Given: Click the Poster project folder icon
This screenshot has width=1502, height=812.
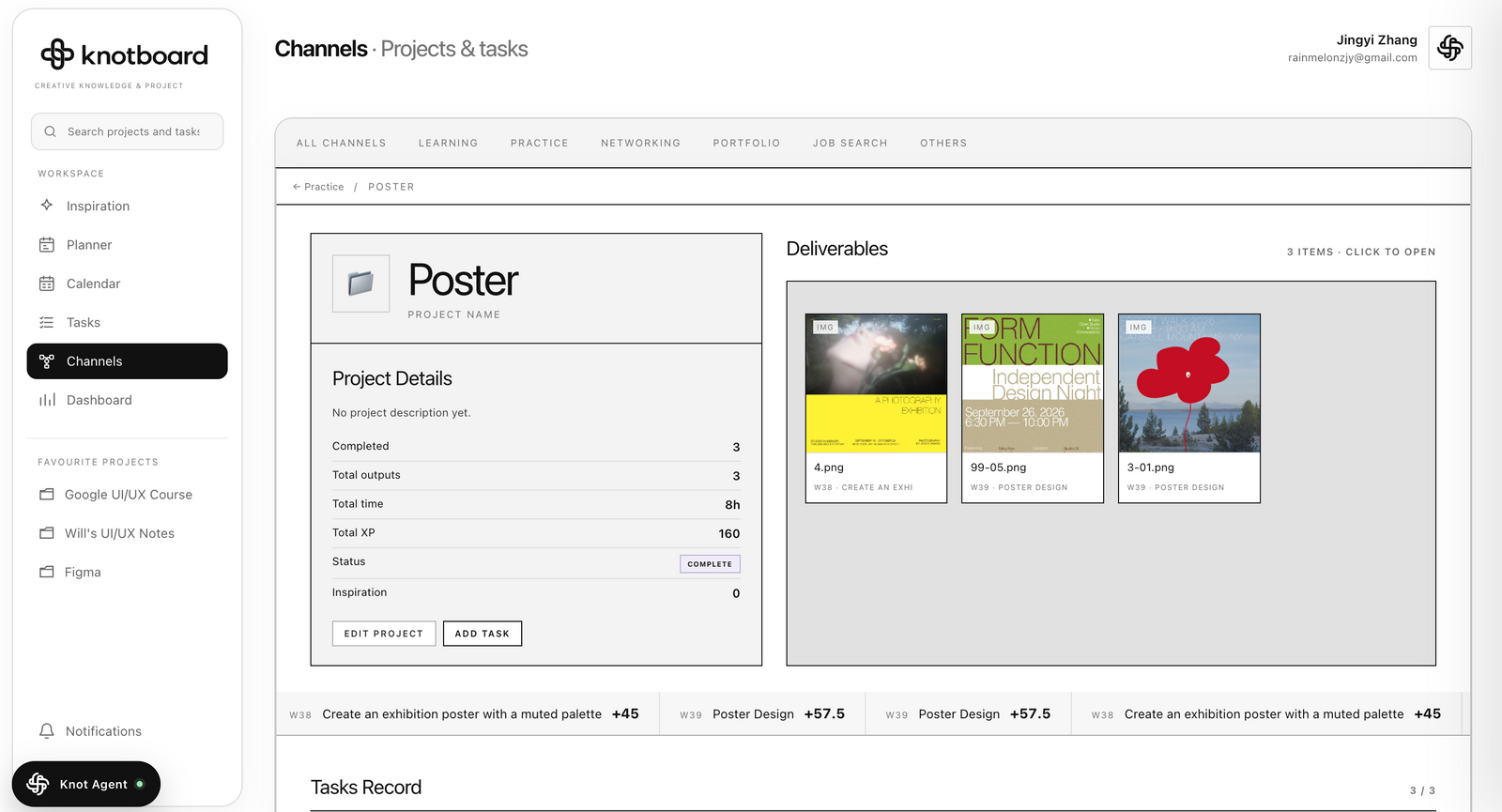Looking at the screenshot, I should tap(360, 283).
